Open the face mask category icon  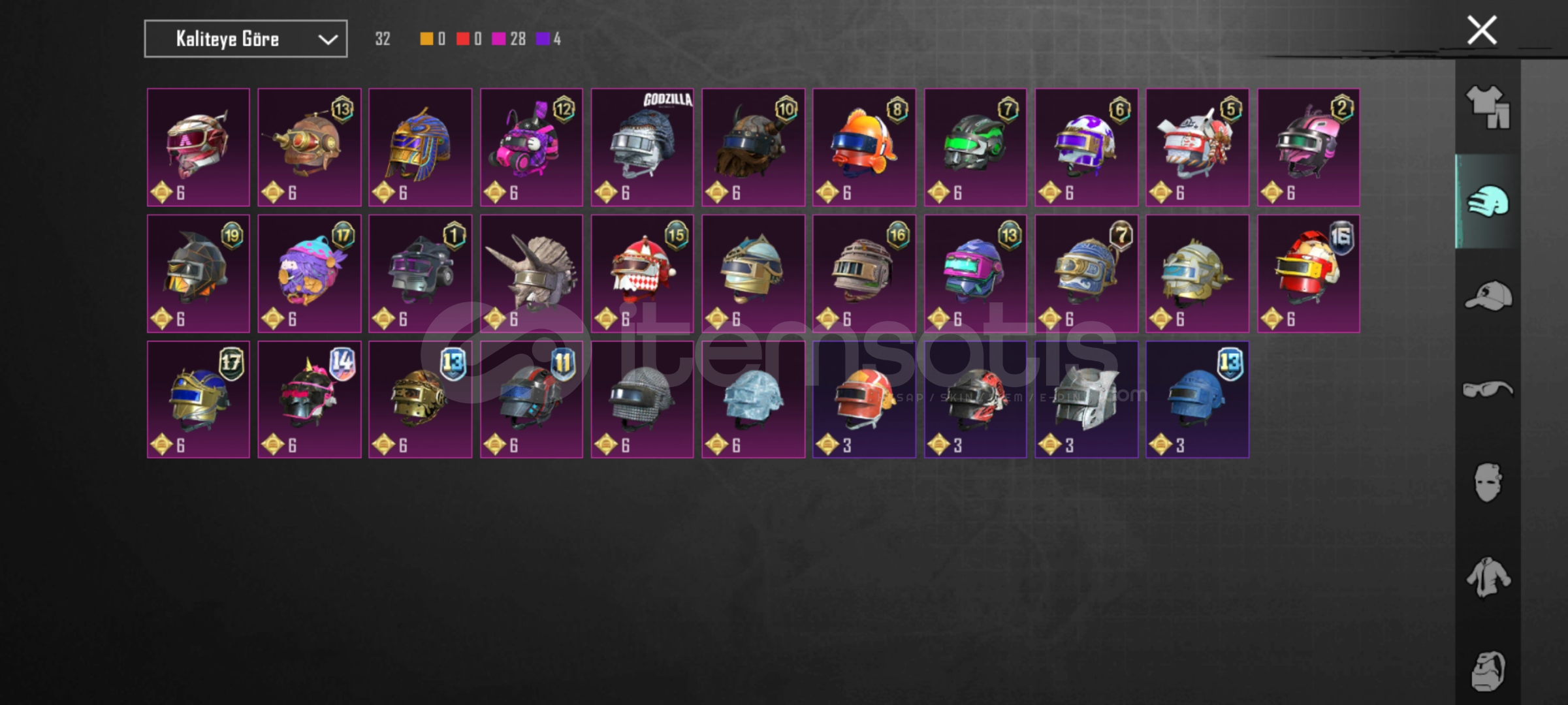(x=1488, y=482)
